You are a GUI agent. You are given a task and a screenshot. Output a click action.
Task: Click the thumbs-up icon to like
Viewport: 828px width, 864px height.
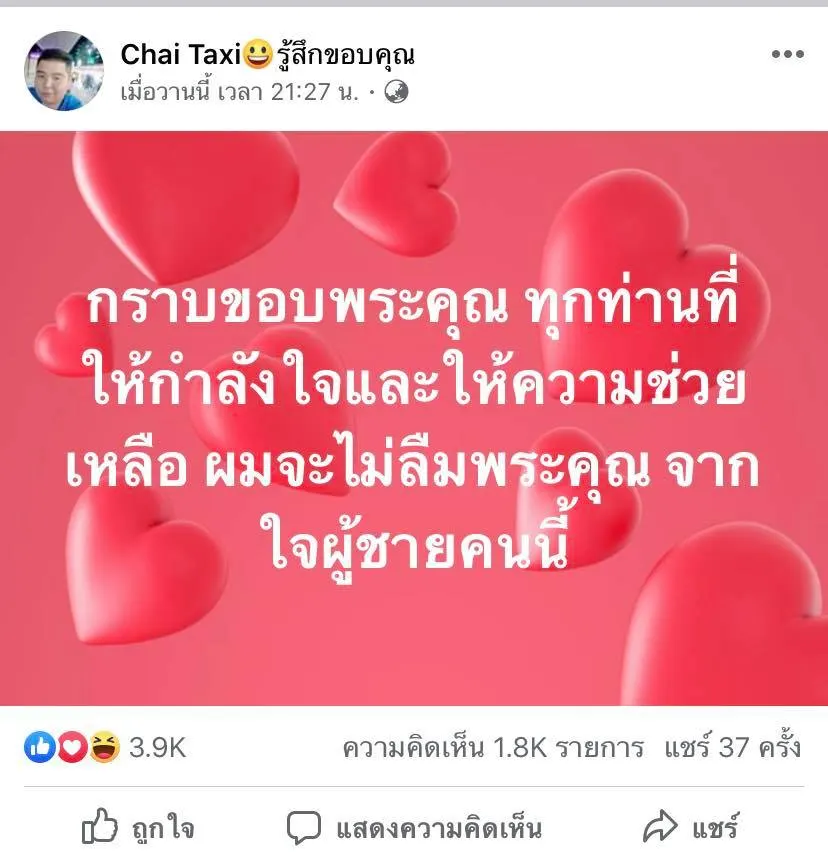point(100,826)
